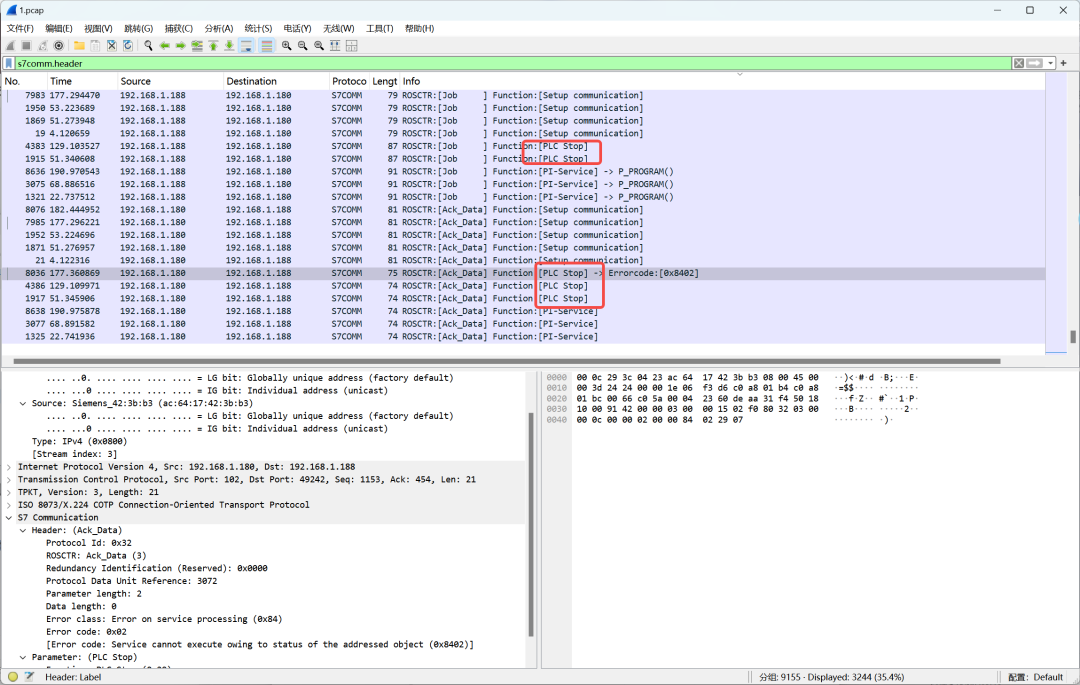Open the 分析(A) menu

pos(218,28)
